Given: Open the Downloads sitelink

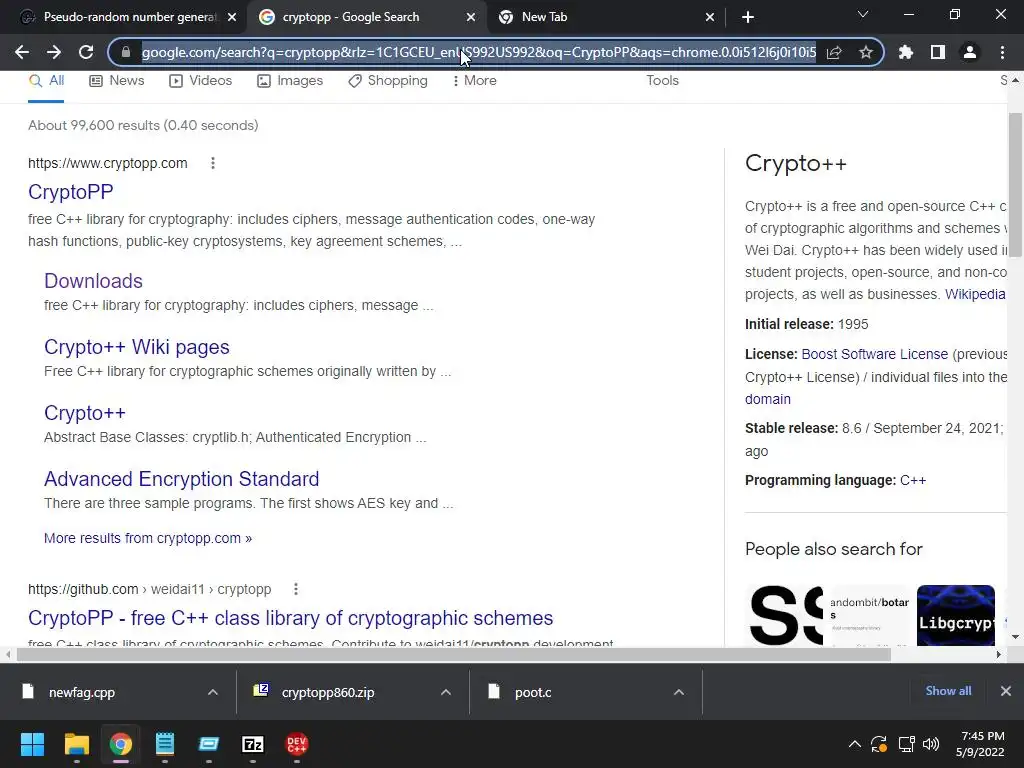Looking at the screenshot, I should tap(93, 281).
